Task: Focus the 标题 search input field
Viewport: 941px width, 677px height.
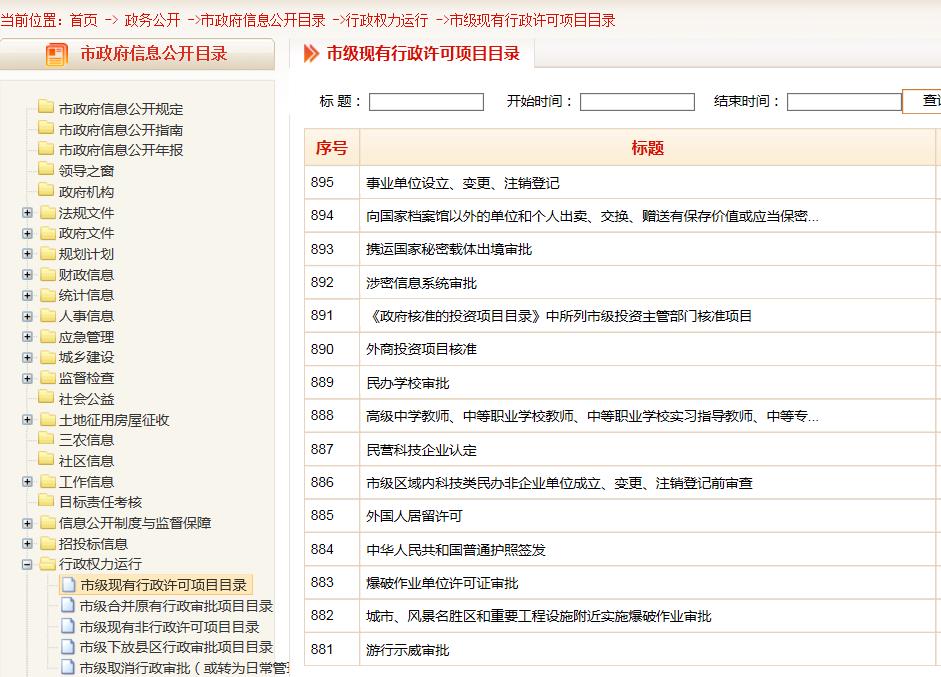Action: 426,102
